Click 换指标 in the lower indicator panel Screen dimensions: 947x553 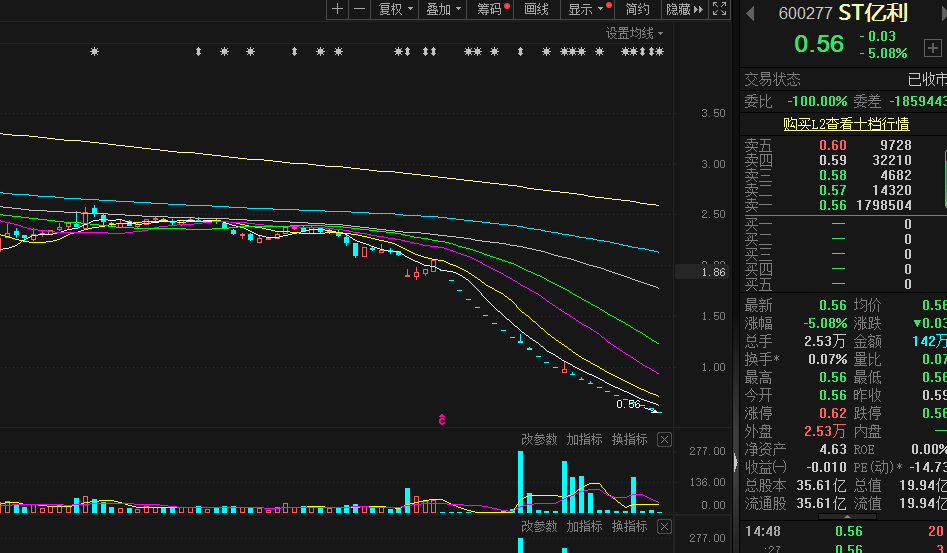[x=629, y=526]
